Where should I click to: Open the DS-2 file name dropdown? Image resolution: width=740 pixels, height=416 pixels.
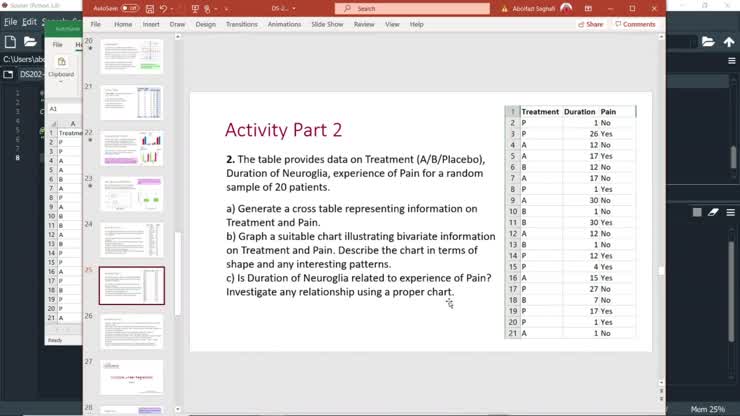[294, 9]
